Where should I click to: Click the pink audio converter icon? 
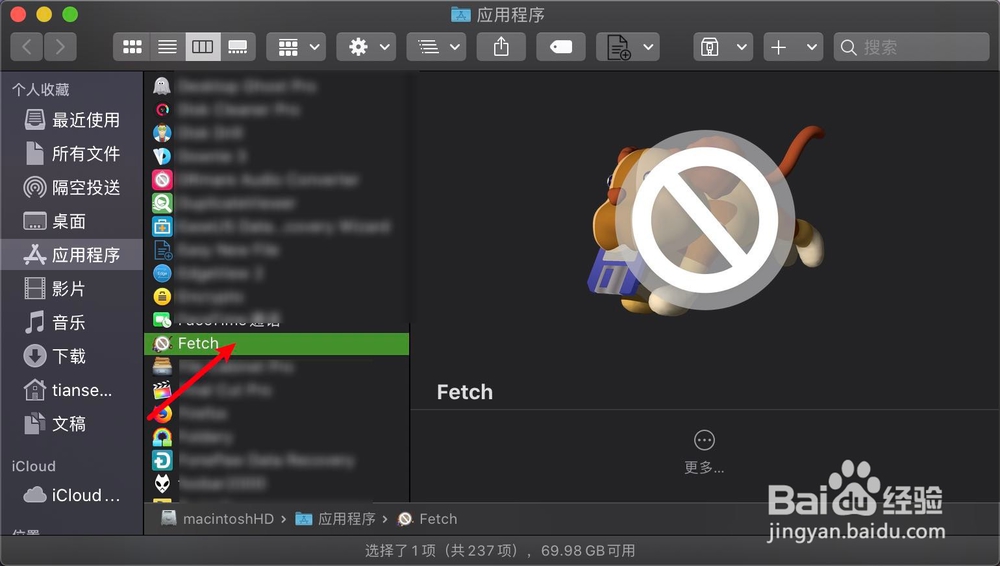[x=162, y=180]
